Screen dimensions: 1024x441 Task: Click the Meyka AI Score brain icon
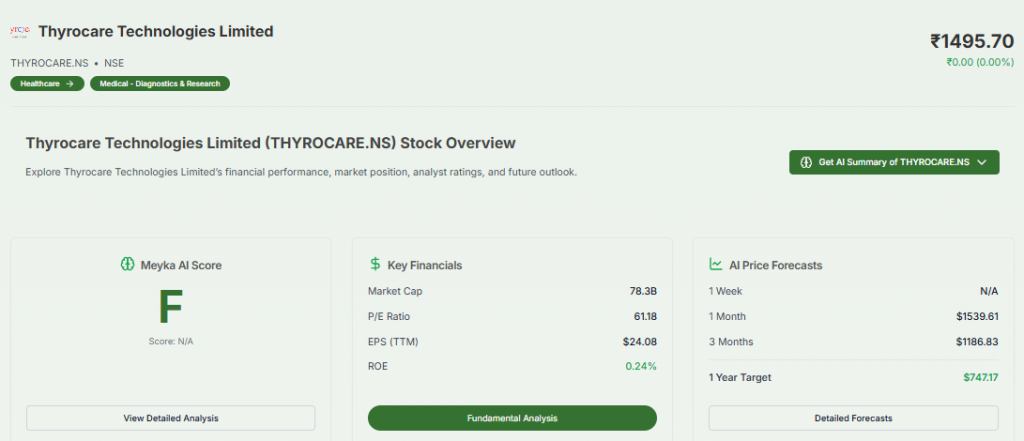127,265
